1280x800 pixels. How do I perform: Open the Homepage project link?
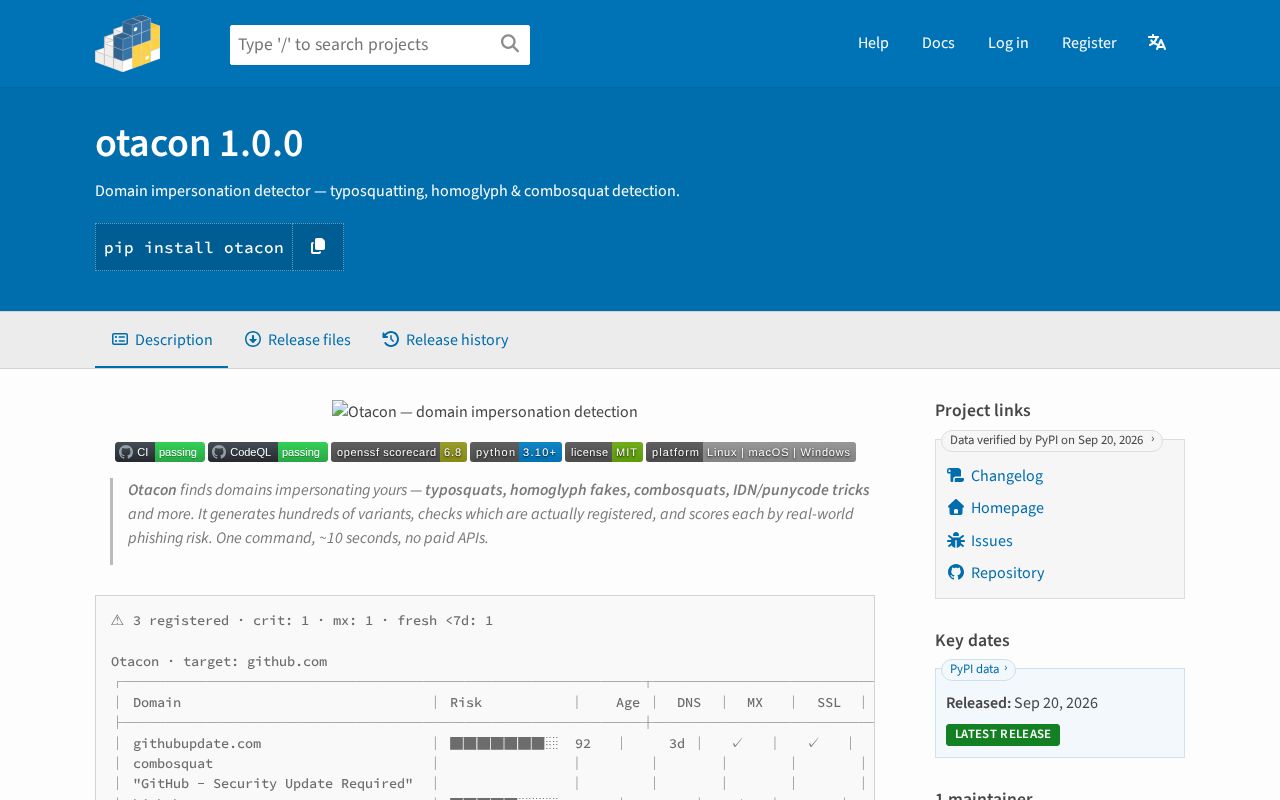1007,508
